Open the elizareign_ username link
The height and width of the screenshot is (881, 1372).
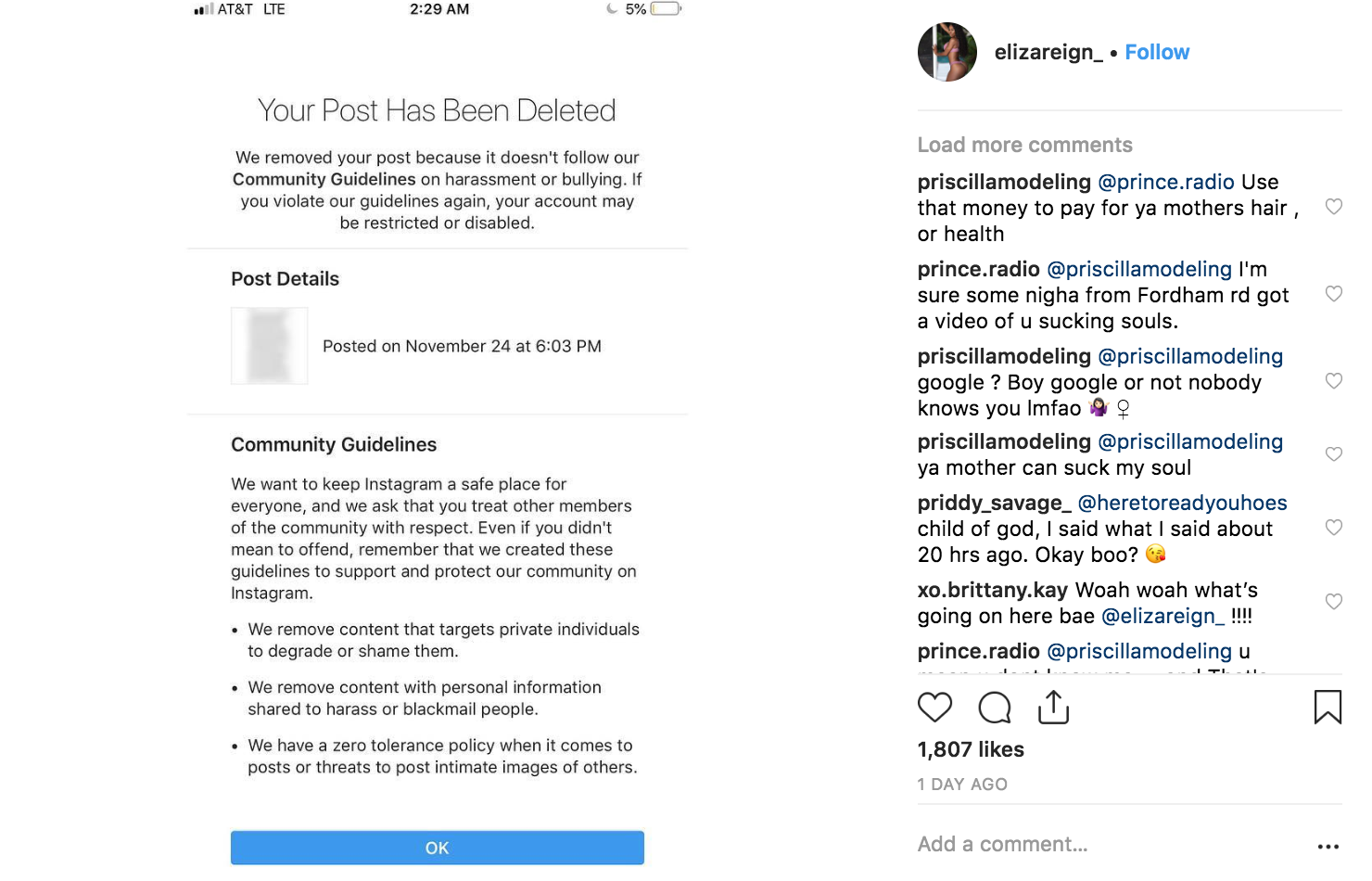(x=1048, y=52)
